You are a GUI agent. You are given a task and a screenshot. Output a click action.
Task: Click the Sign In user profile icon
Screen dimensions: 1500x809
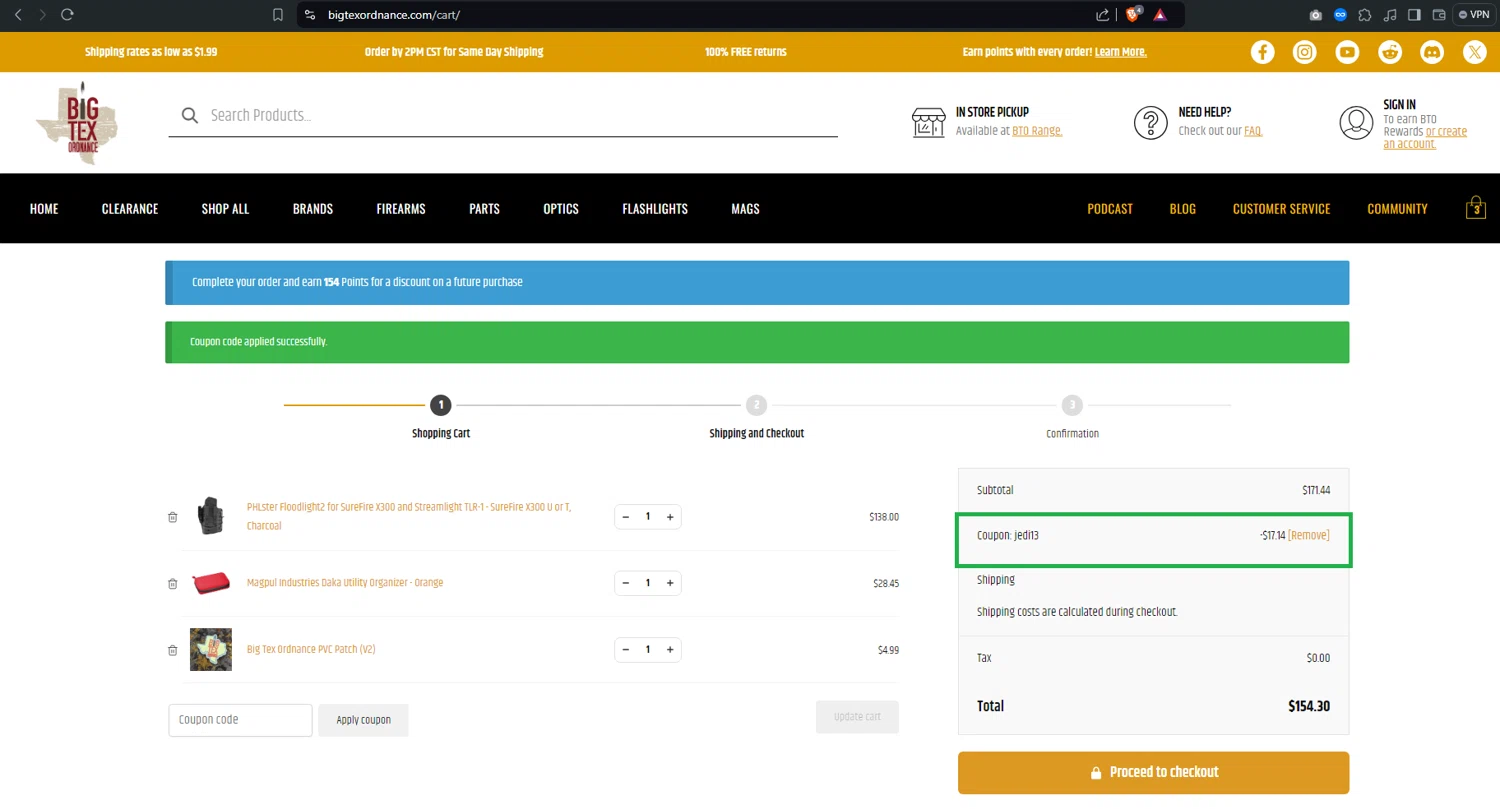[1357, 122]
